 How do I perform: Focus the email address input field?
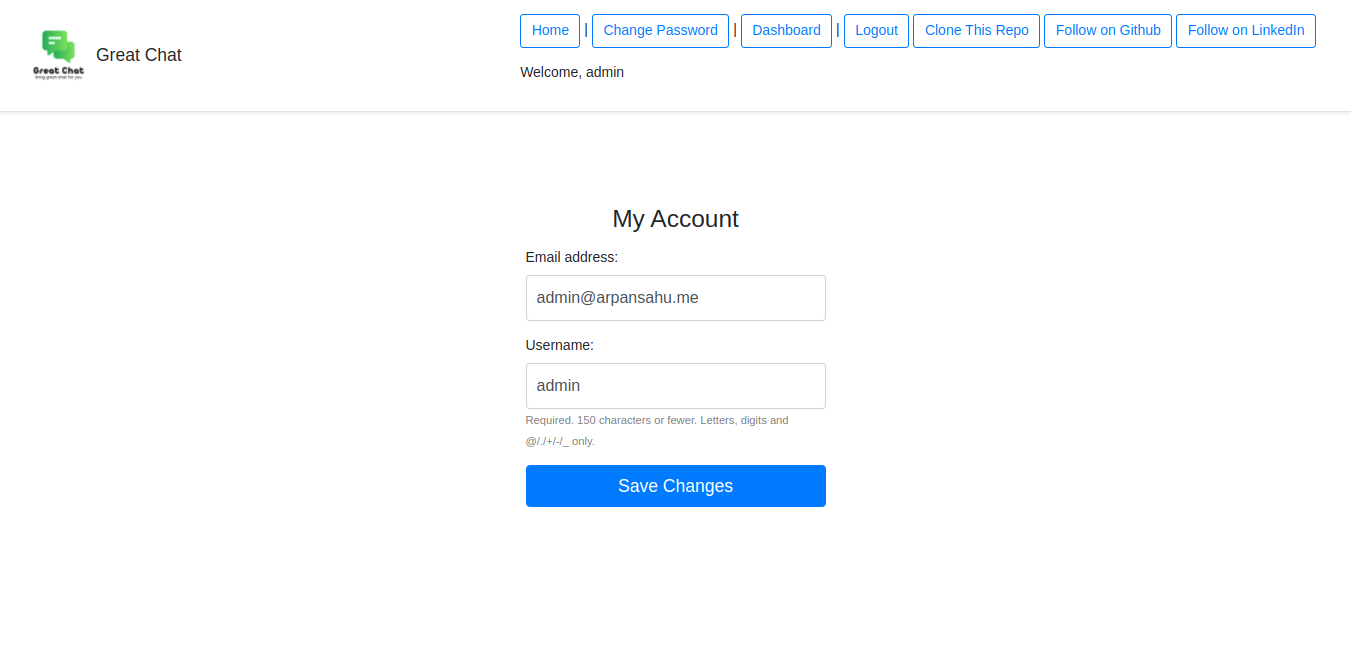point(675,298)
